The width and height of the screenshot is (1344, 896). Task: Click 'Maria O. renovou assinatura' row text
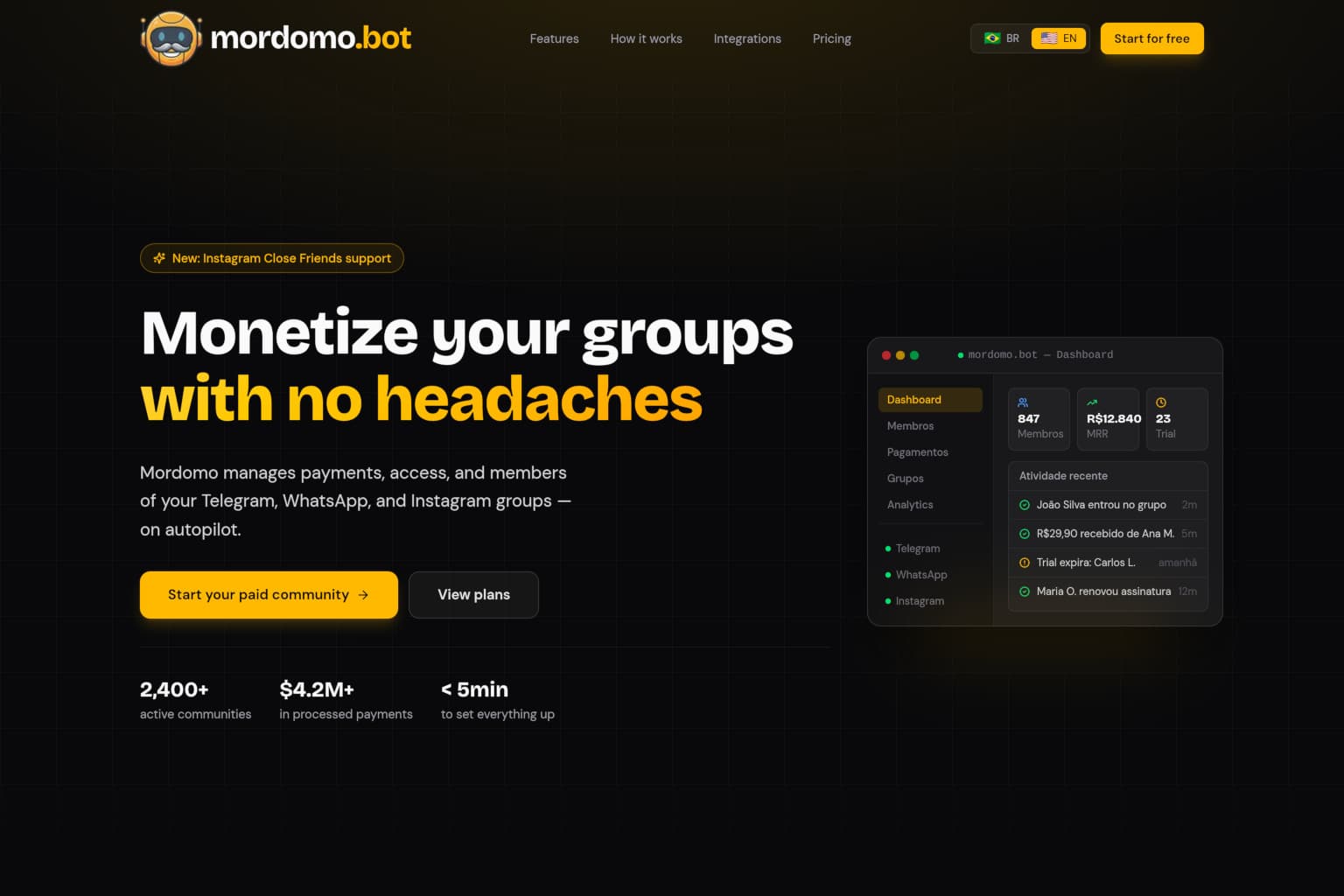tap(1103, 591)
